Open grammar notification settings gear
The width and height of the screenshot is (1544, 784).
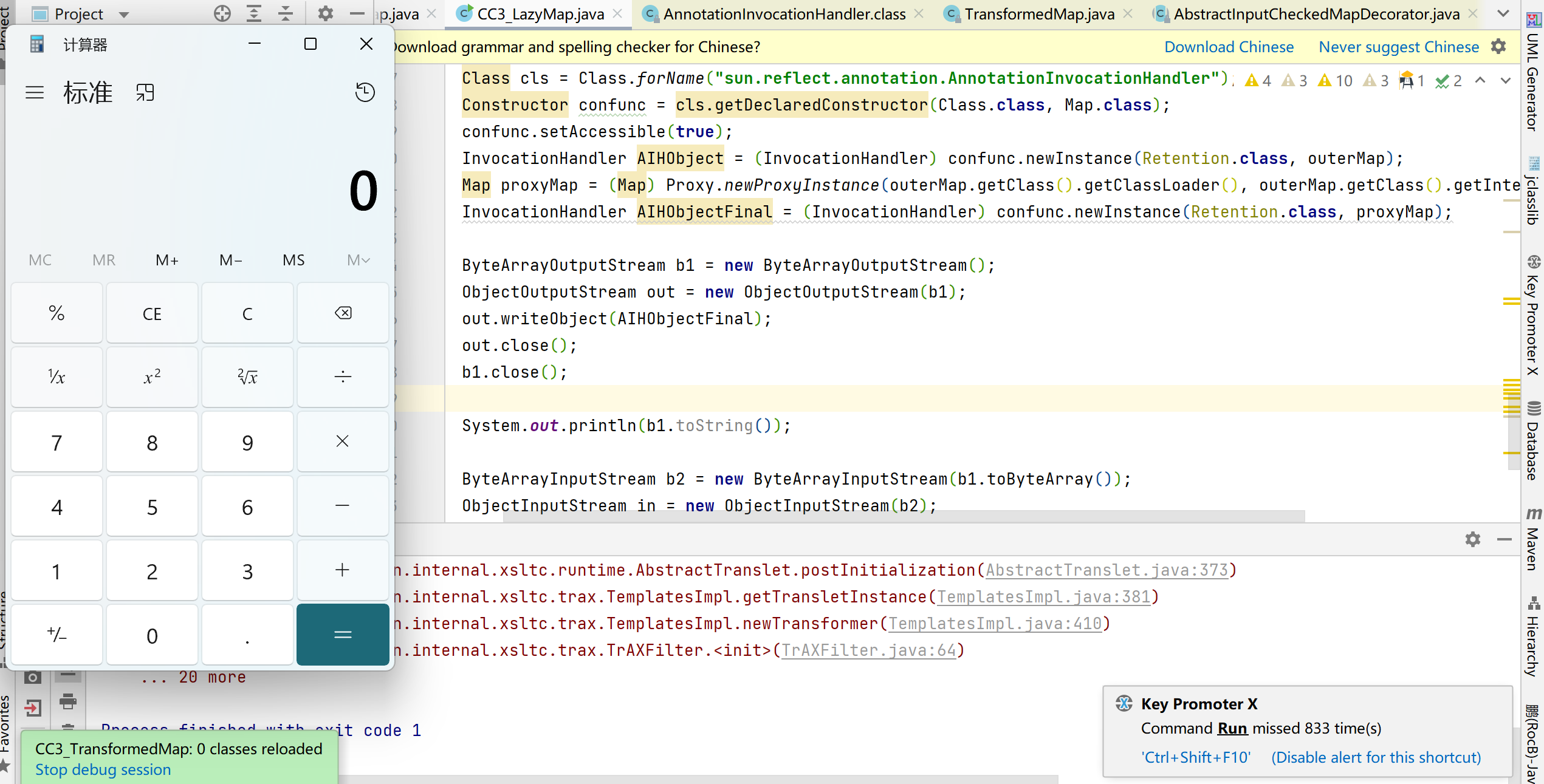(1499, 46)
